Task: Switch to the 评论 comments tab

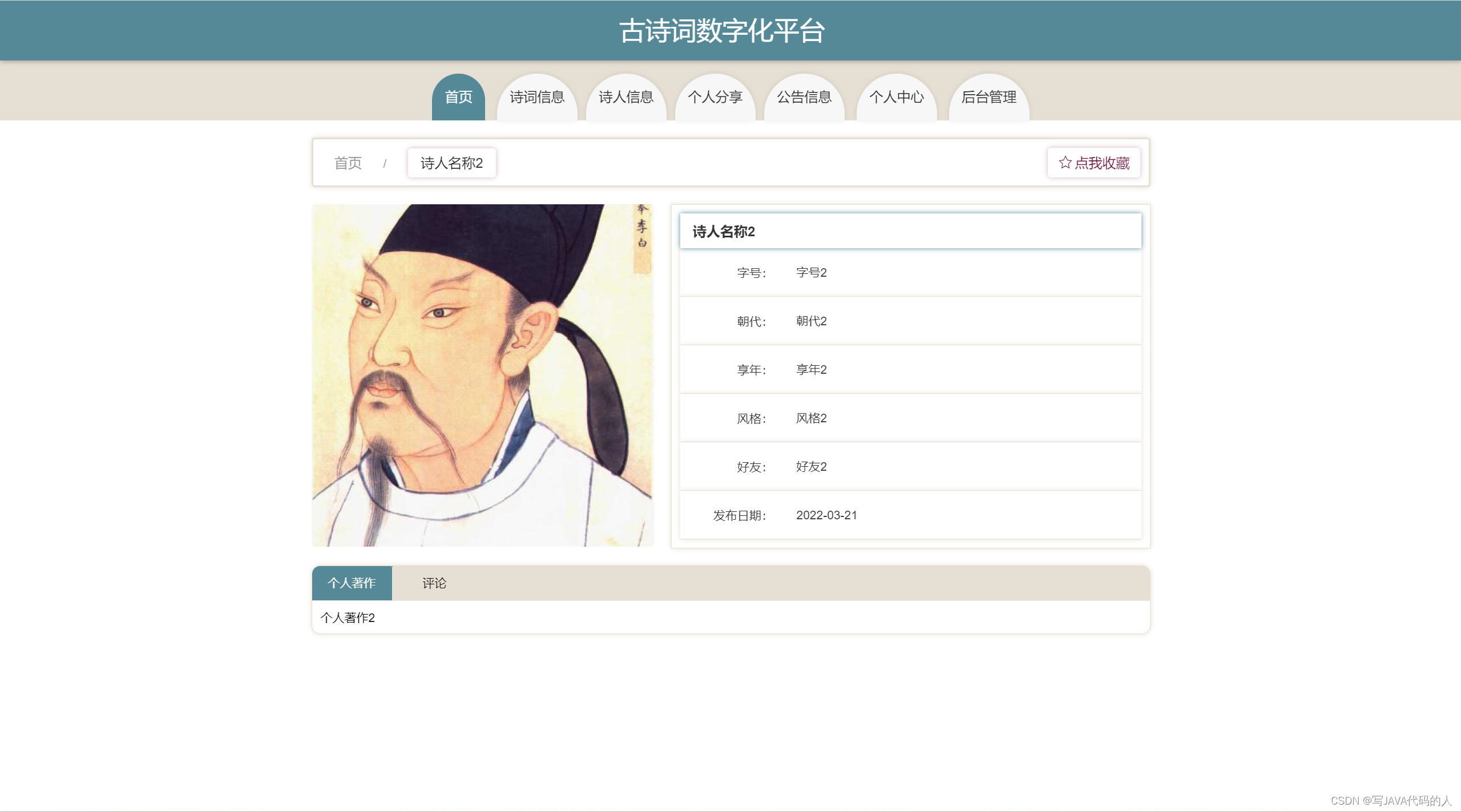Action: click(x=434, y=583)
